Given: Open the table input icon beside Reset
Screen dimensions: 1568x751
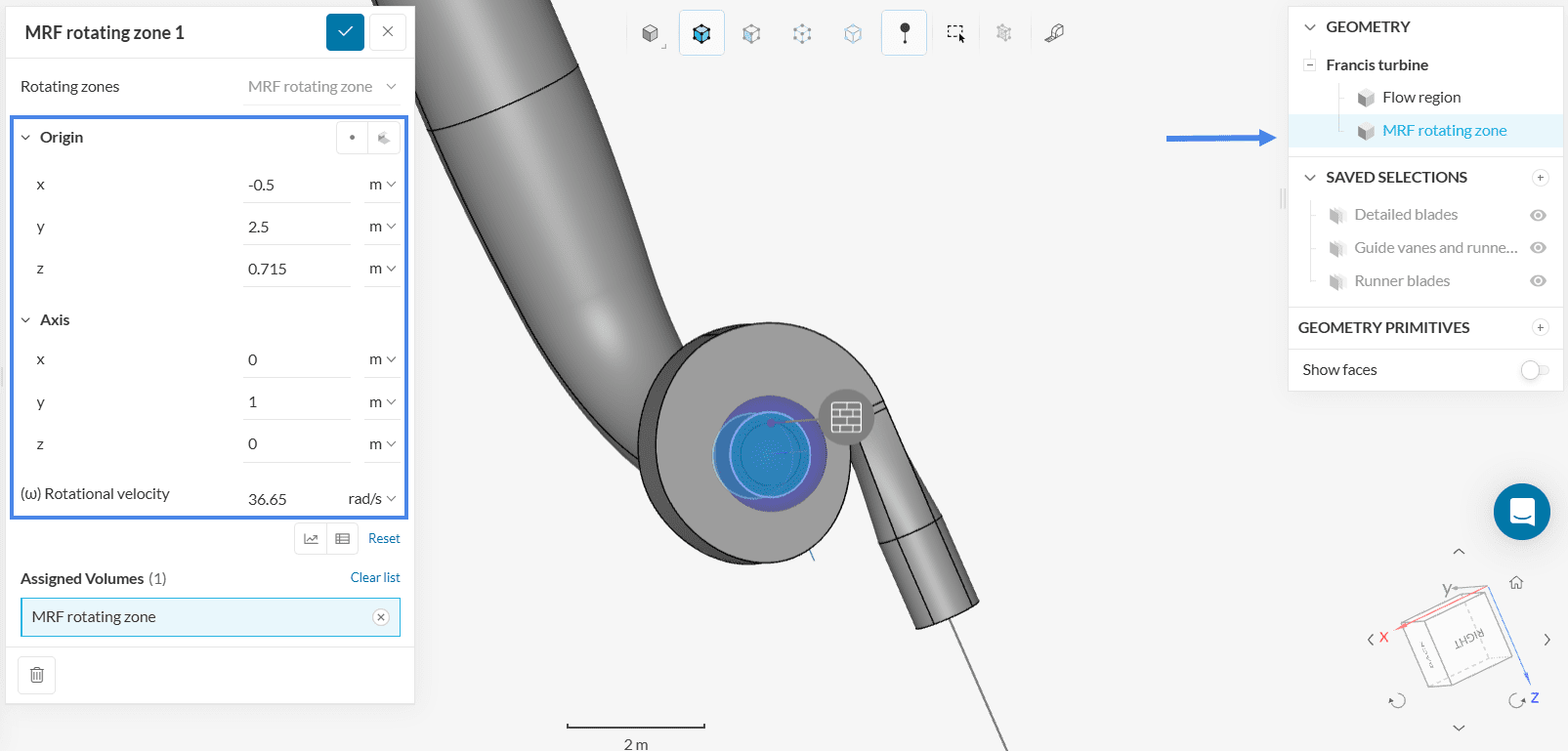Looking at the screenshot, I should tap(343, 539).
